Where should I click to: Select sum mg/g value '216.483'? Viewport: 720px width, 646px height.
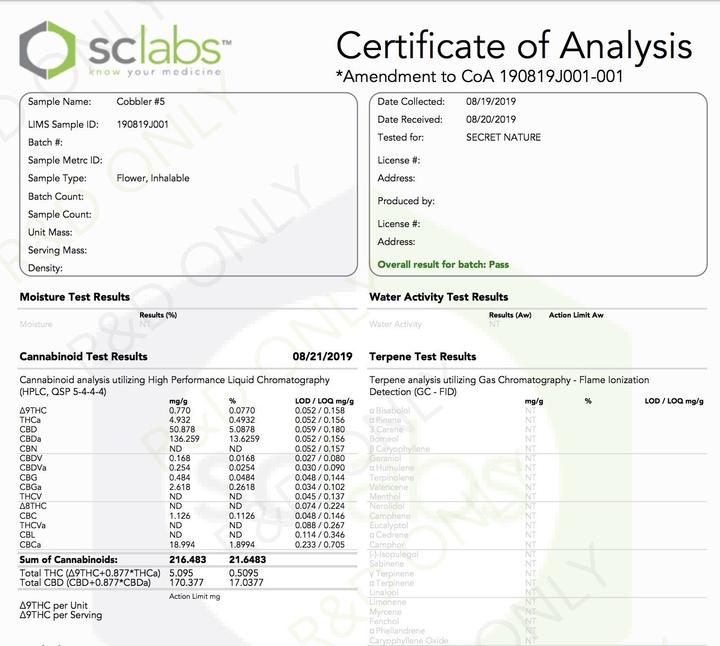(187, 560)
